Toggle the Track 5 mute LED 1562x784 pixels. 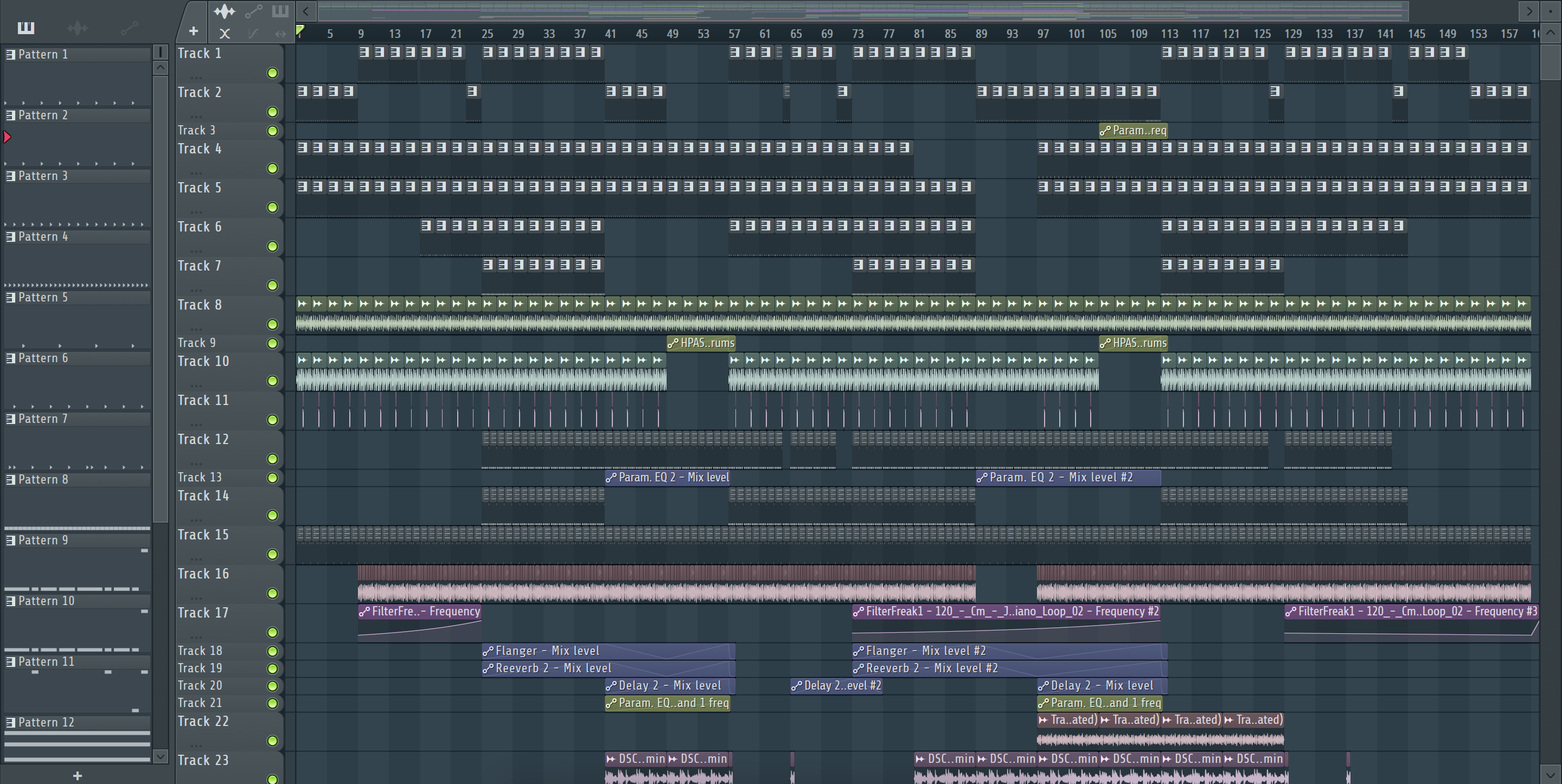click(x=272, y=207)
